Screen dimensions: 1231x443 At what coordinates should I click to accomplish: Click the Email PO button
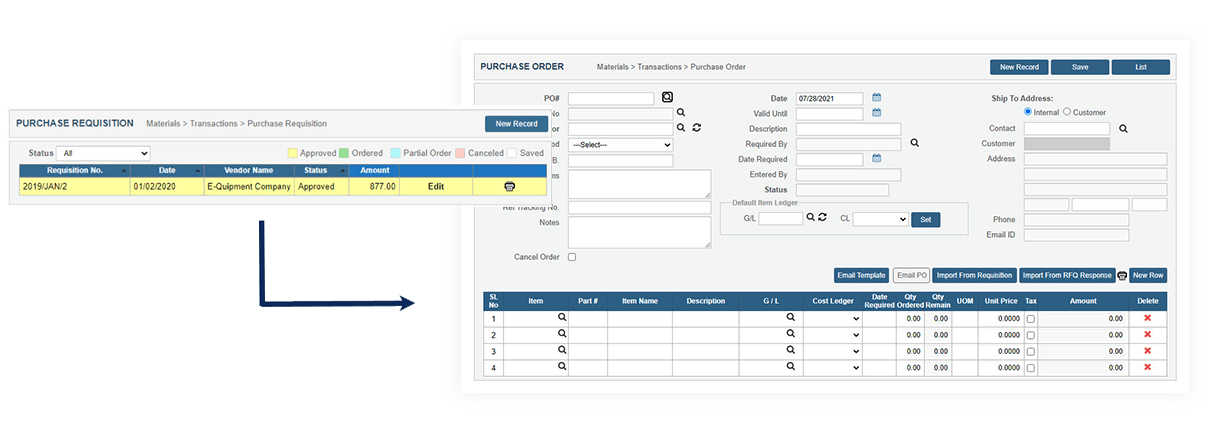pyautogui.click(x=911, y=275)
